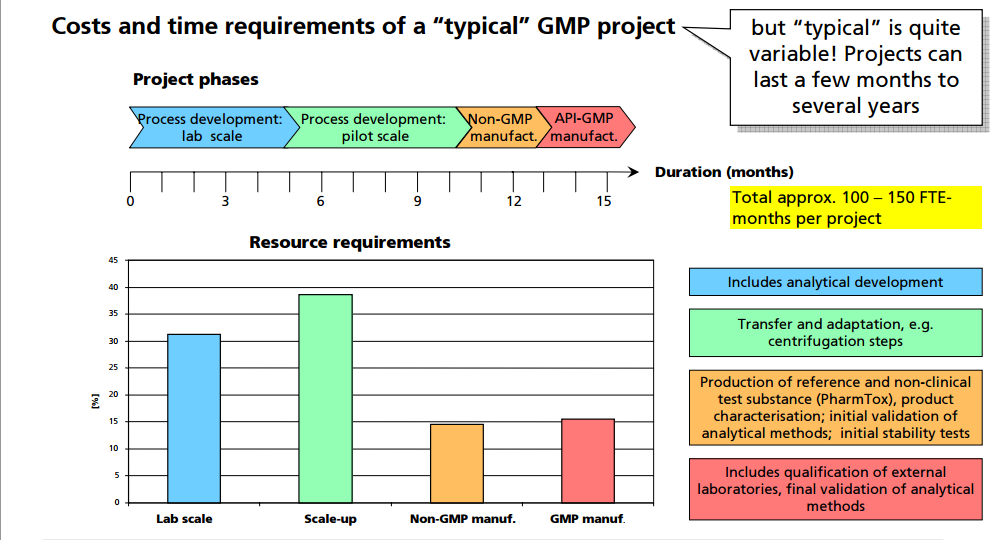Click the '20' value on the y-axis

tap(113, 395)
